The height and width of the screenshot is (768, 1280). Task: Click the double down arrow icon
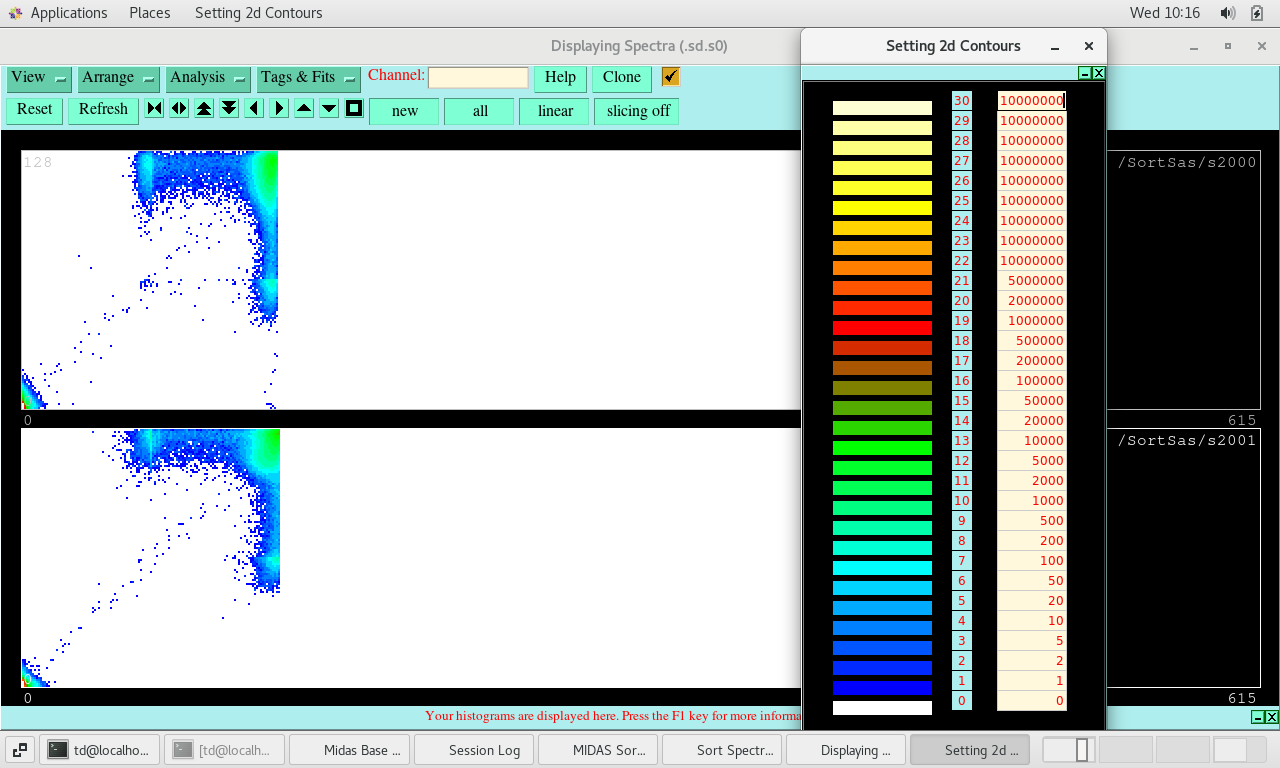(229, 109)
